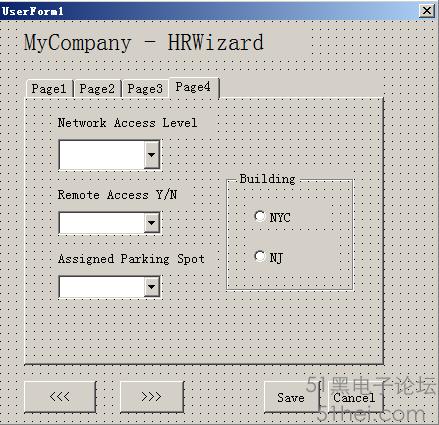Choose the NJ building radio button
This screenshot has width=439, height=425.
[260, 256]
